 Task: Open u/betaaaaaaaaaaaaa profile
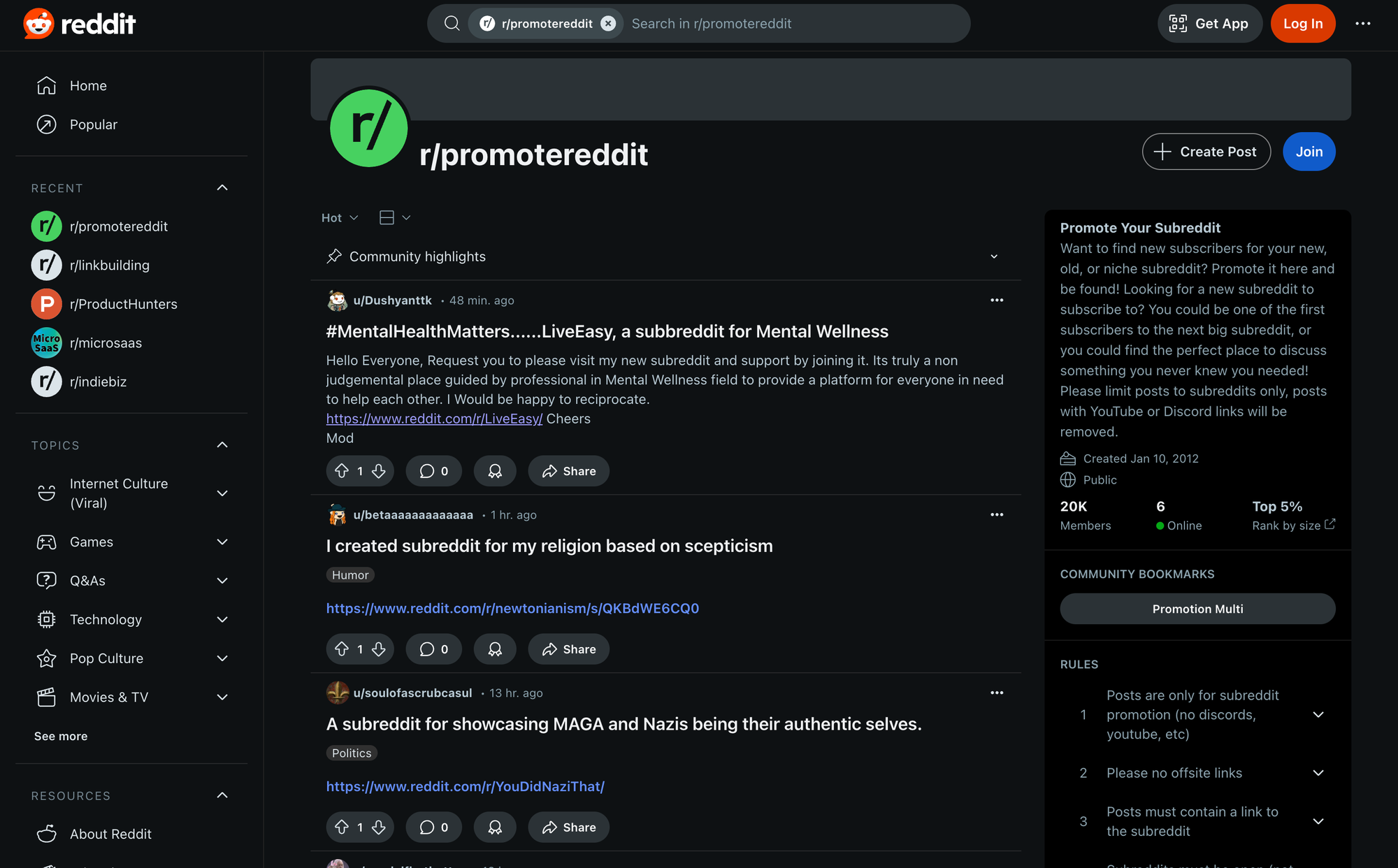tap(413, 515)
